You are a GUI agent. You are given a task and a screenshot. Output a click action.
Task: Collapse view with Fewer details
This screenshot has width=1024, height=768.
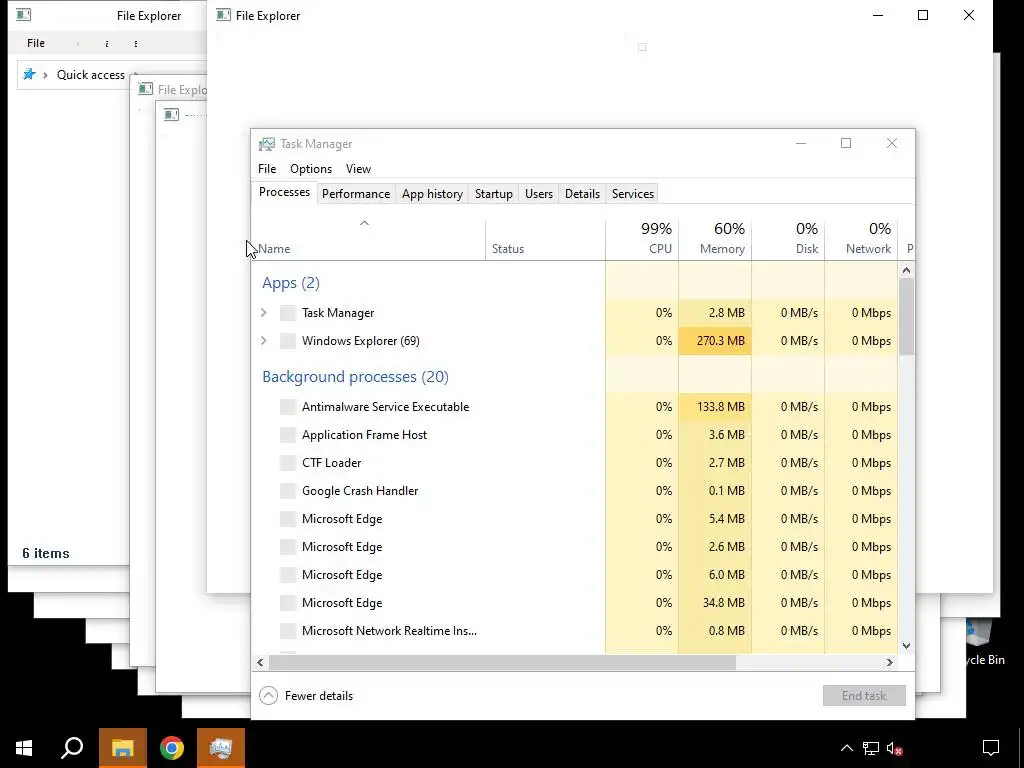(x=306, y=696)
